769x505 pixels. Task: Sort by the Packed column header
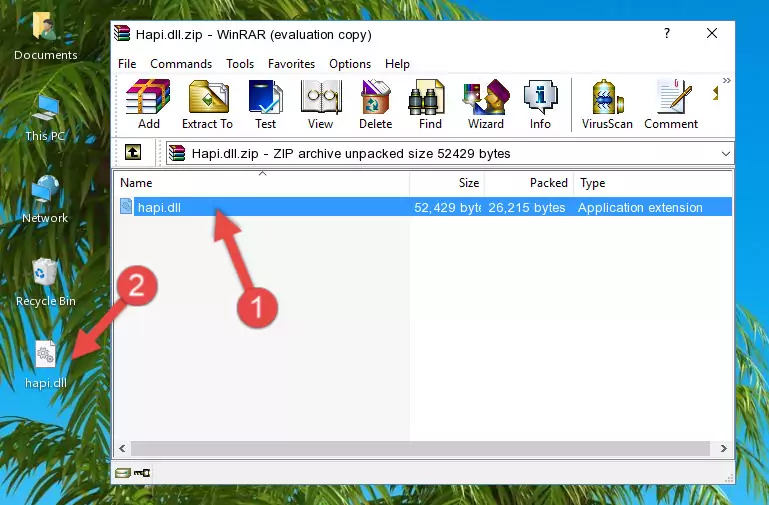[x=529, y=183]
